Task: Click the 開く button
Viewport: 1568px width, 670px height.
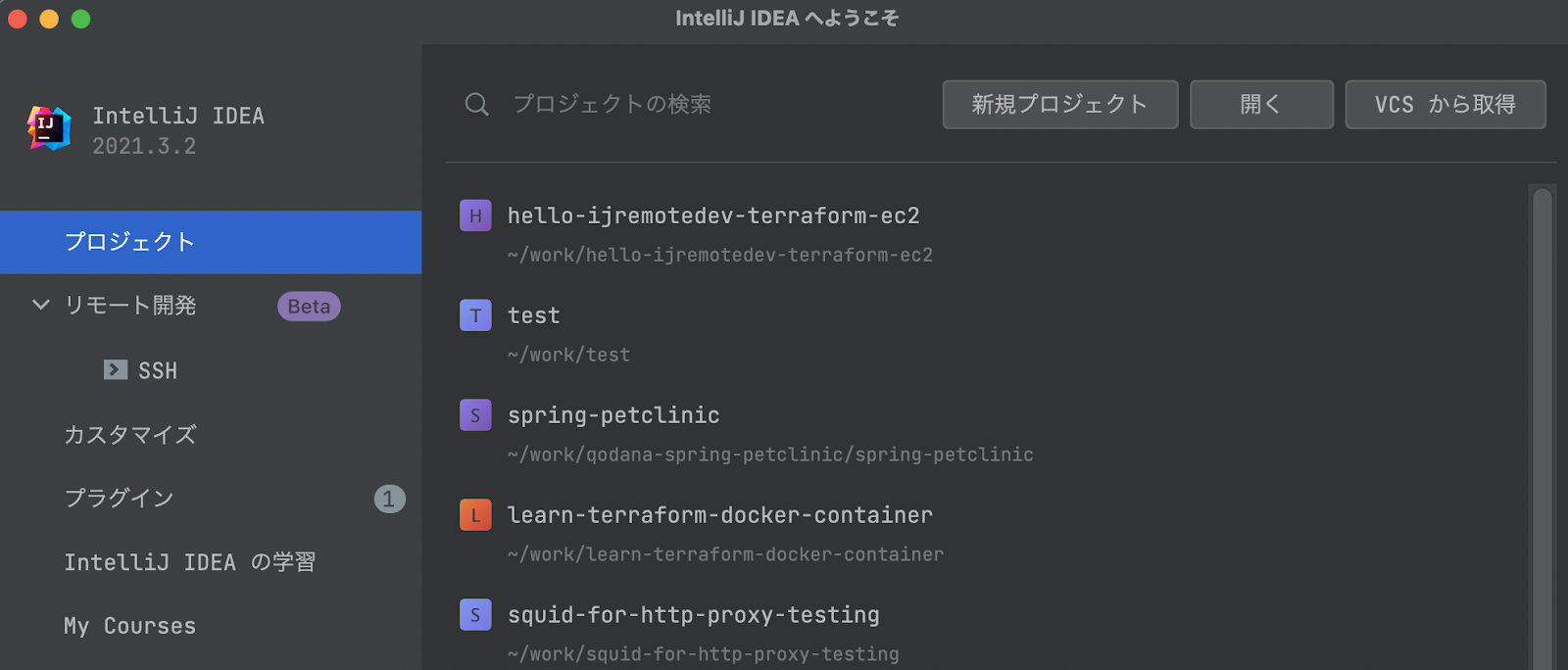Action: coord(1261,105)
